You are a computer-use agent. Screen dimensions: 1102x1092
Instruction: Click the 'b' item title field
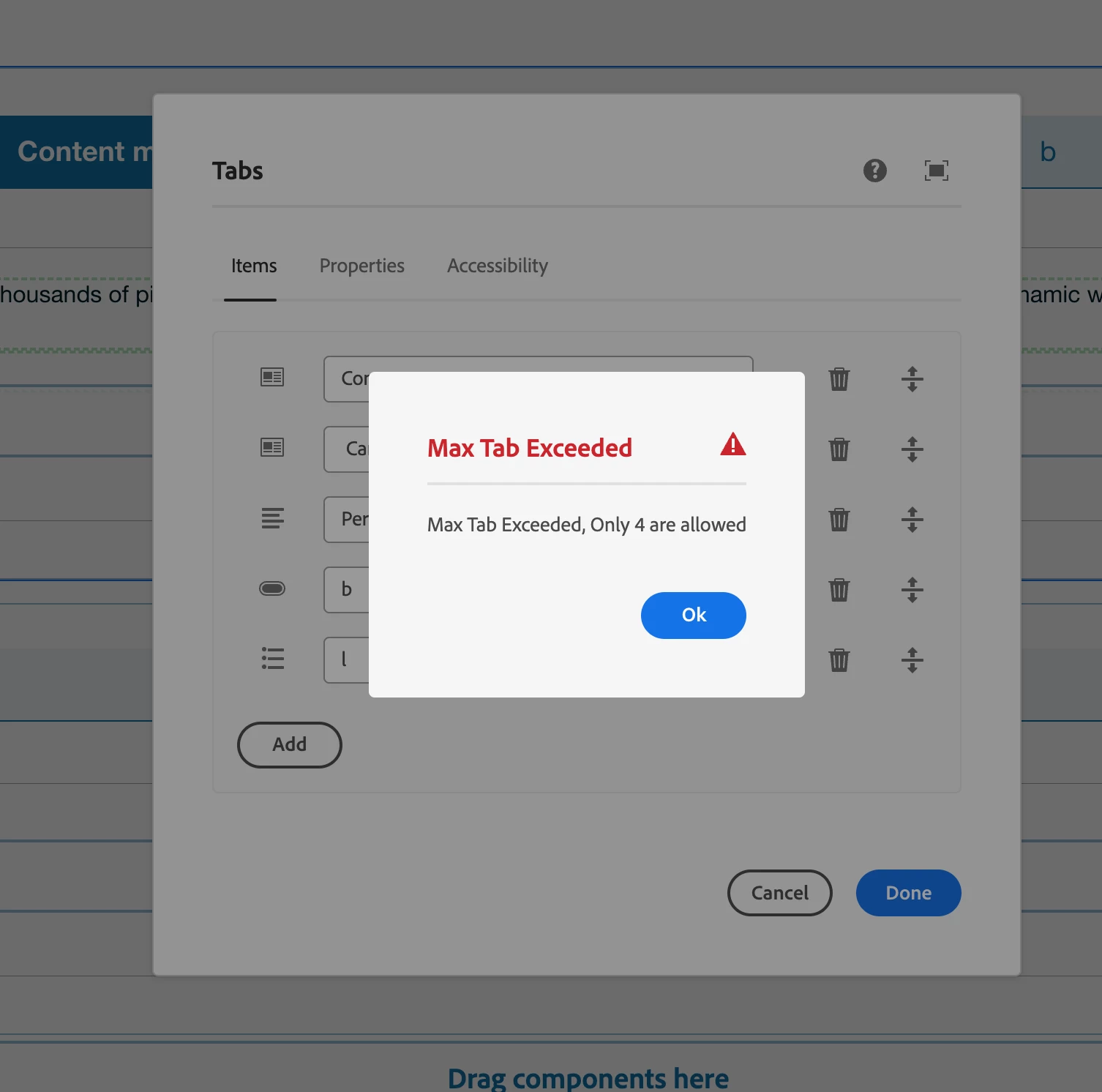(x=346, y=590)
